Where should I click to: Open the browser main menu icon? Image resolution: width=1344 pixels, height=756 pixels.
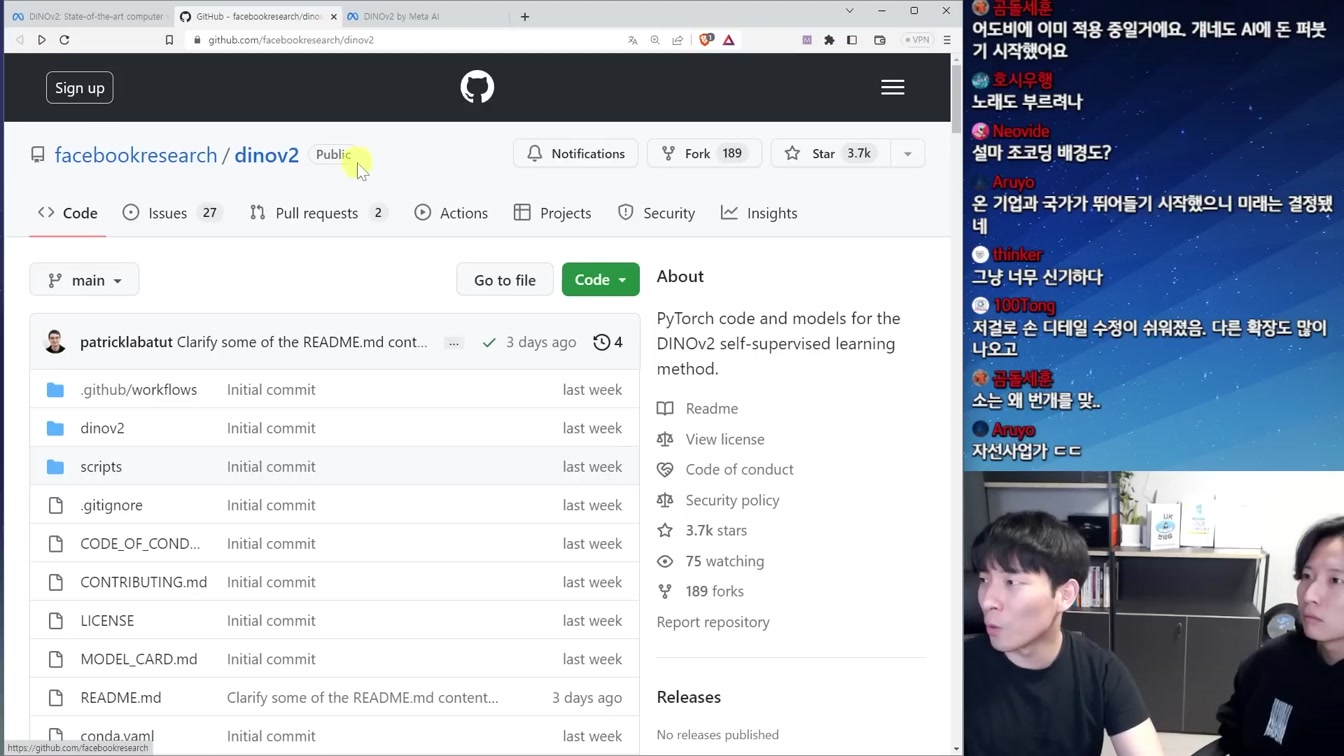tap(947, 40)
